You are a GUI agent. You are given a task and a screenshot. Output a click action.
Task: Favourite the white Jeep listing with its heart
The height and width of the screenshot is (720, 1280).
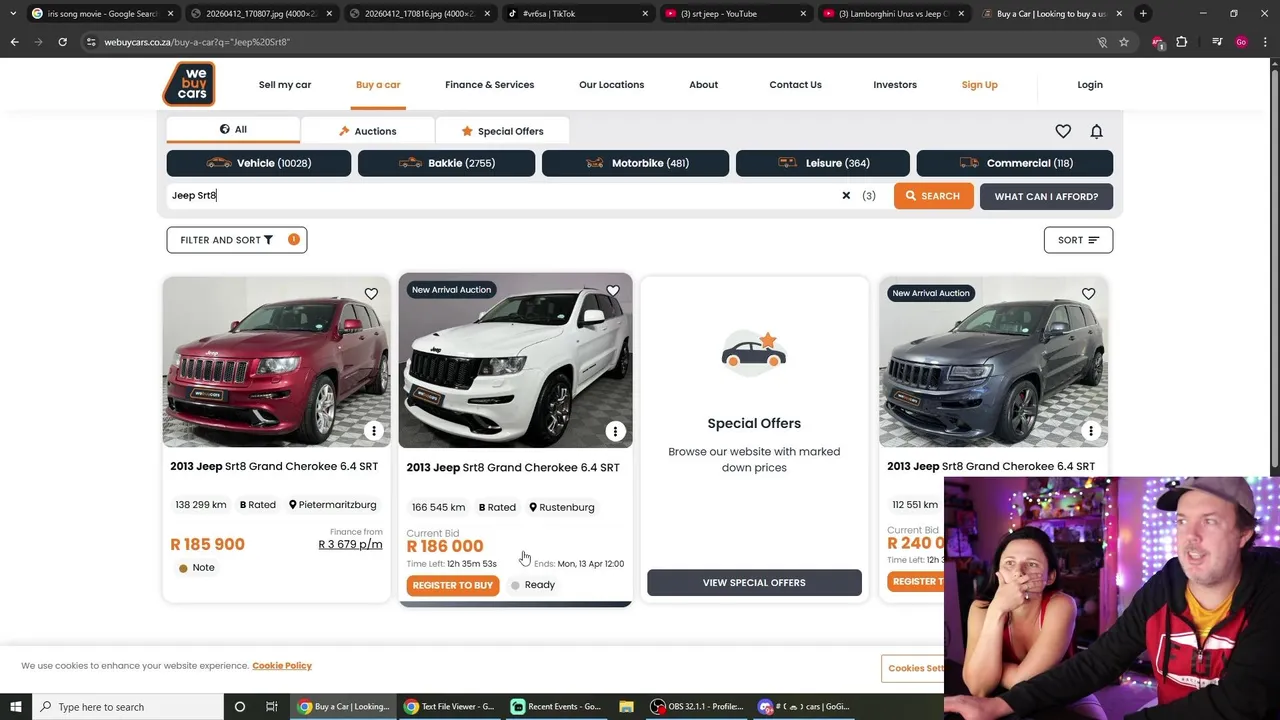click(x=613, y=291)
